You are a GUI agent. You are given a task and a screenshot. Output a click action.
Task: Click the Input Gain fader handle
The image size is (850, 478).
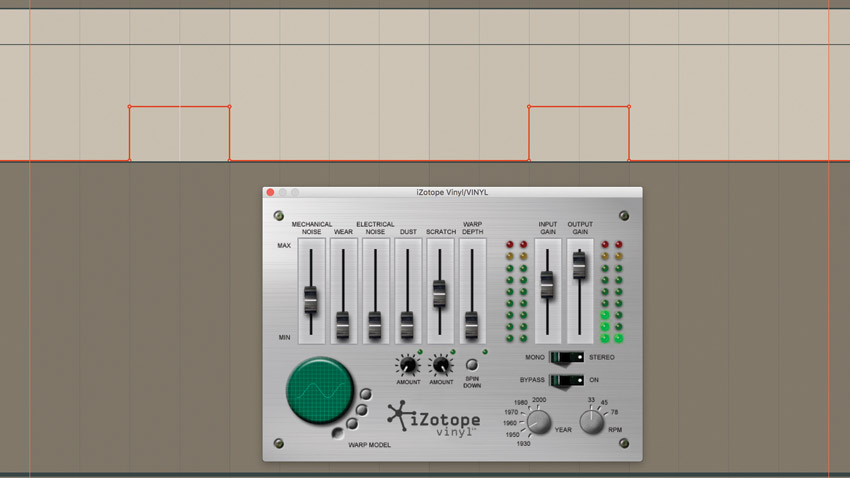[547, 285]
